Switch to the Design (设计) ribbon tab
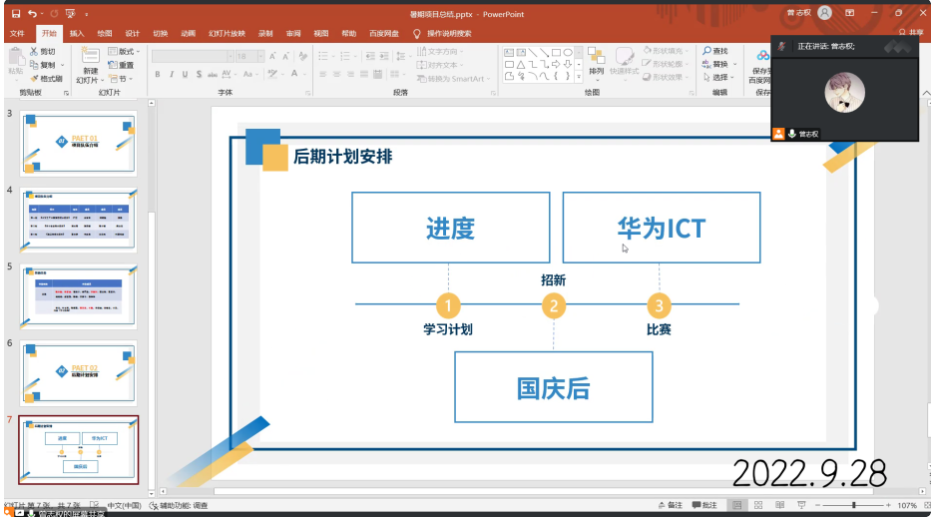 tap(132, 33)
